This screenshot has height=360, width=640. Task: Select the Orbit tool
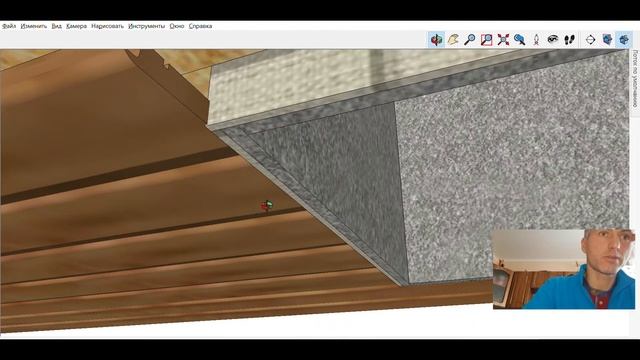pos(436,40)
